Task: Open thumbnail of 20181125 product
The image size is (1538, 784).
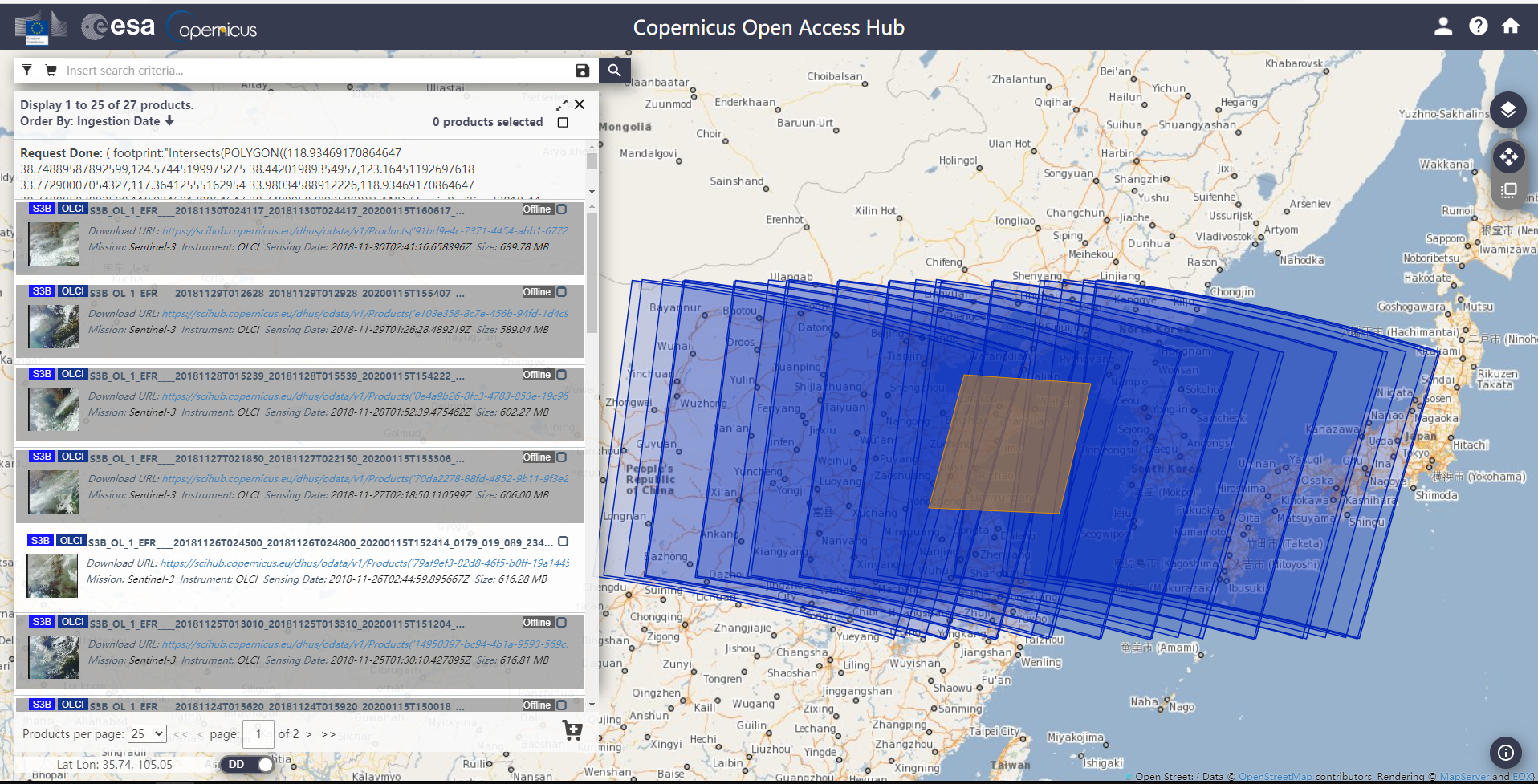Action: [54, 657]
